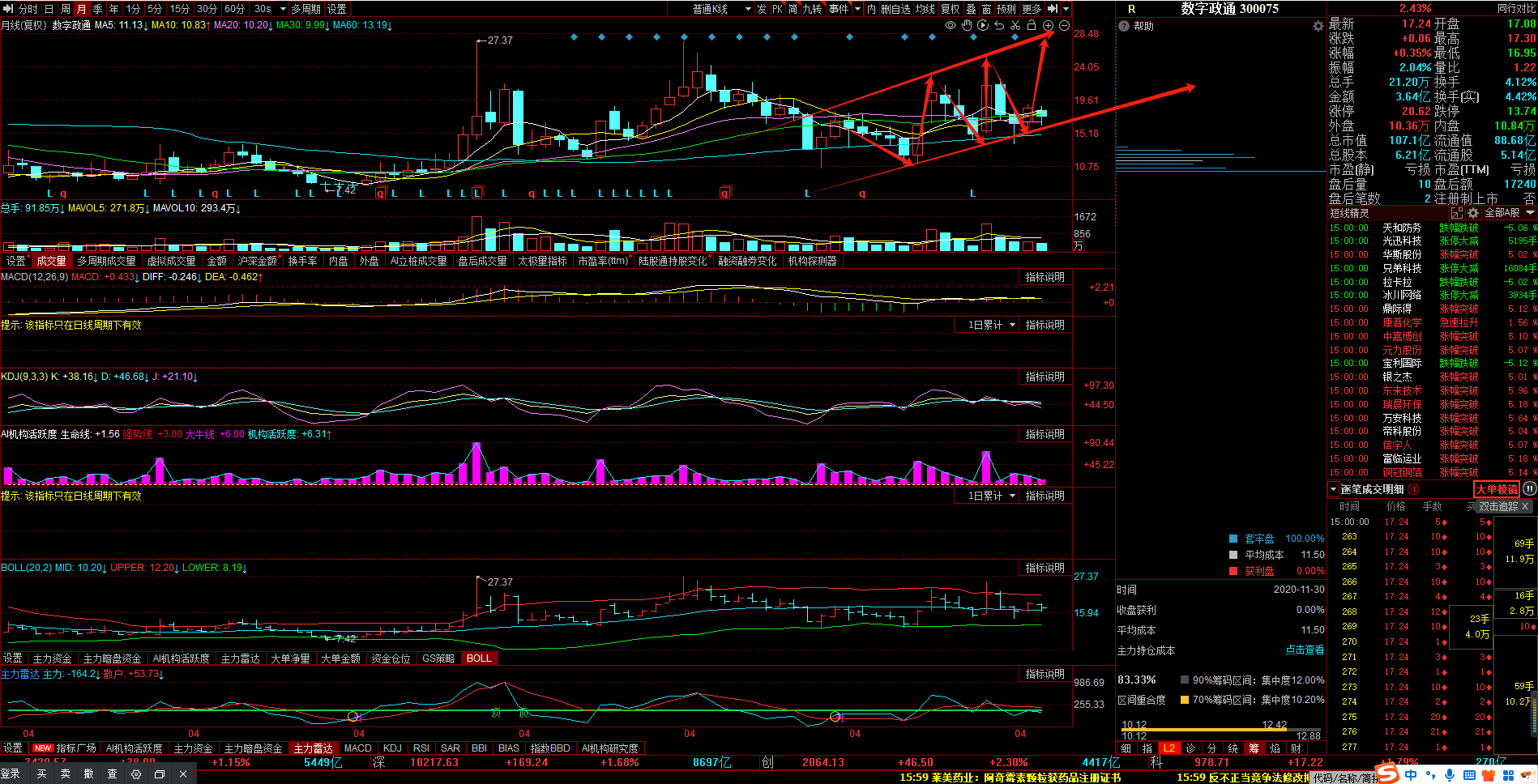Click the 代码/名称 stock search field
1538x784 pixels.
pyautogui.click(x=1343, y=778)
